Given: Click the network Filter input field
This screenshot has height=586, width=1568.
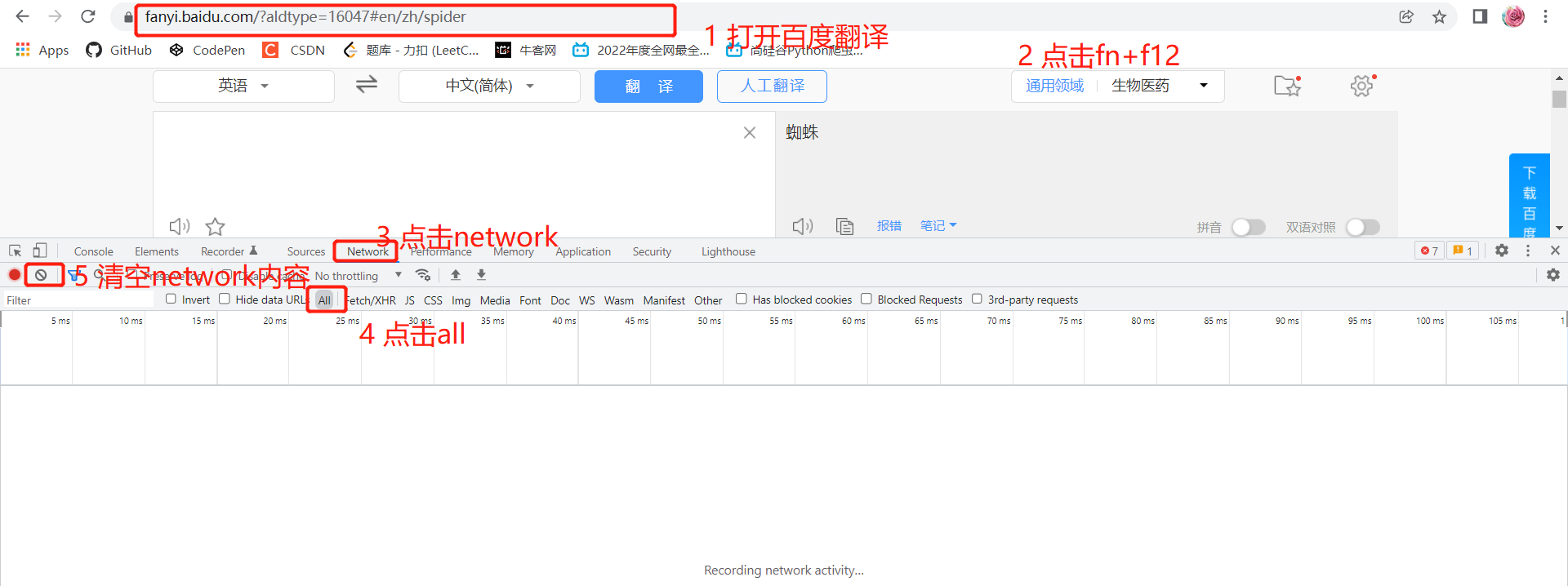Looking at the screenshot, I should 78,300.
